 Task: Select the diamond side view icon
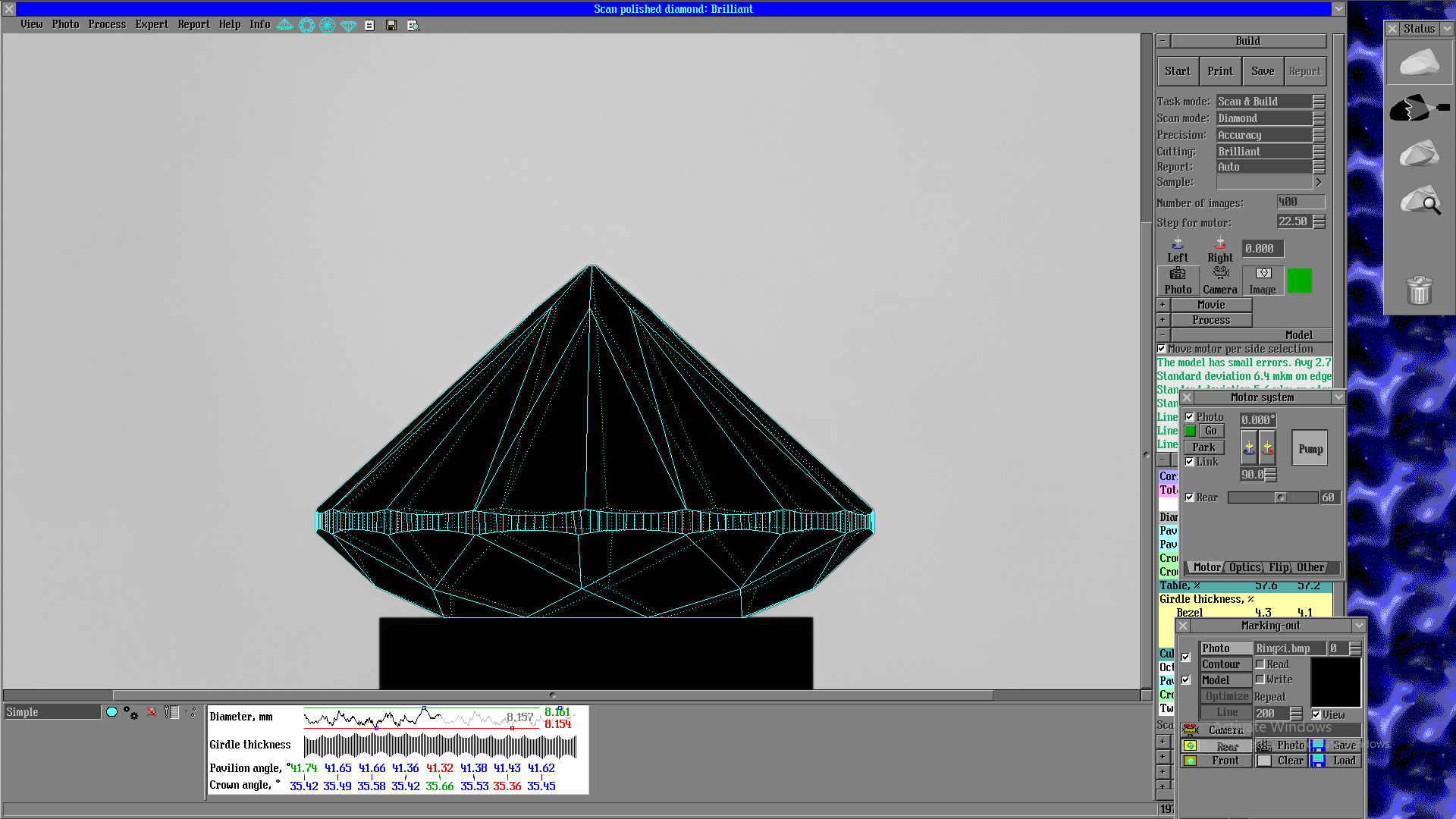(x=284, y=25)
